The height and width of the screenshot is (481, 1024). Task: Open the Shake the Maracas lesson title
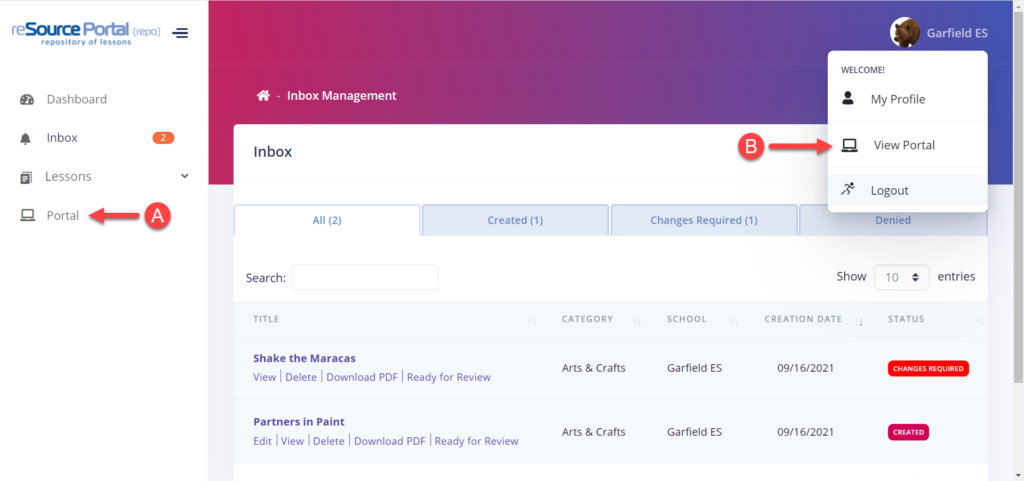point(304,358)
